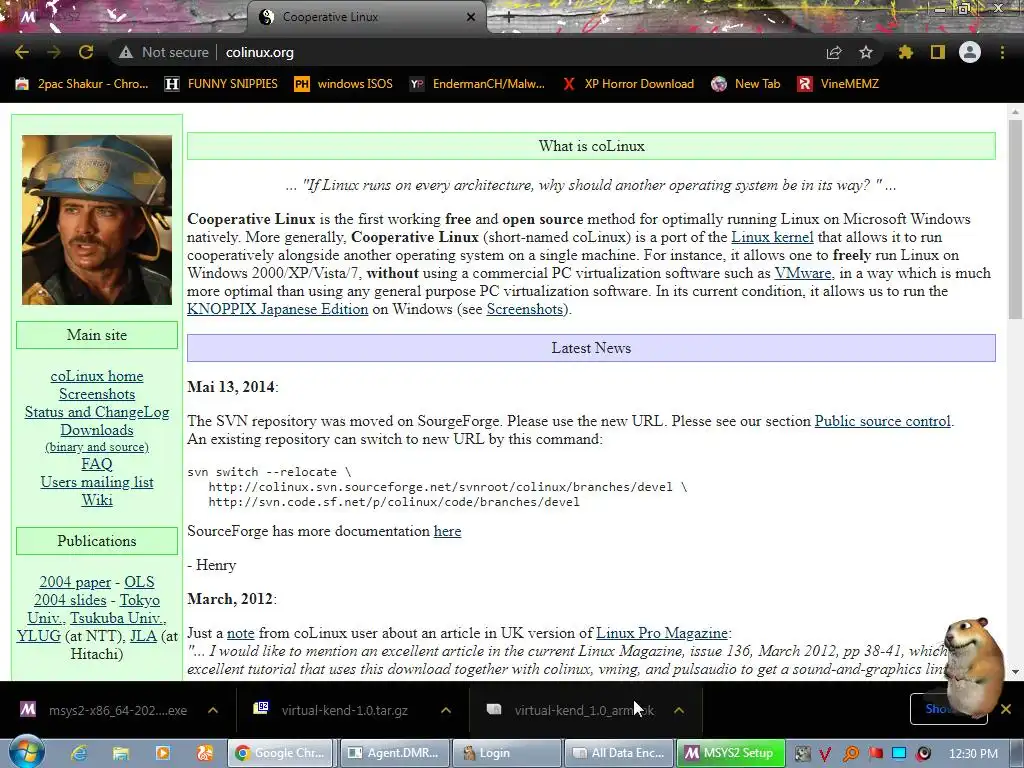
Task: Open Public source control link
Action: (x=882, y=421)
